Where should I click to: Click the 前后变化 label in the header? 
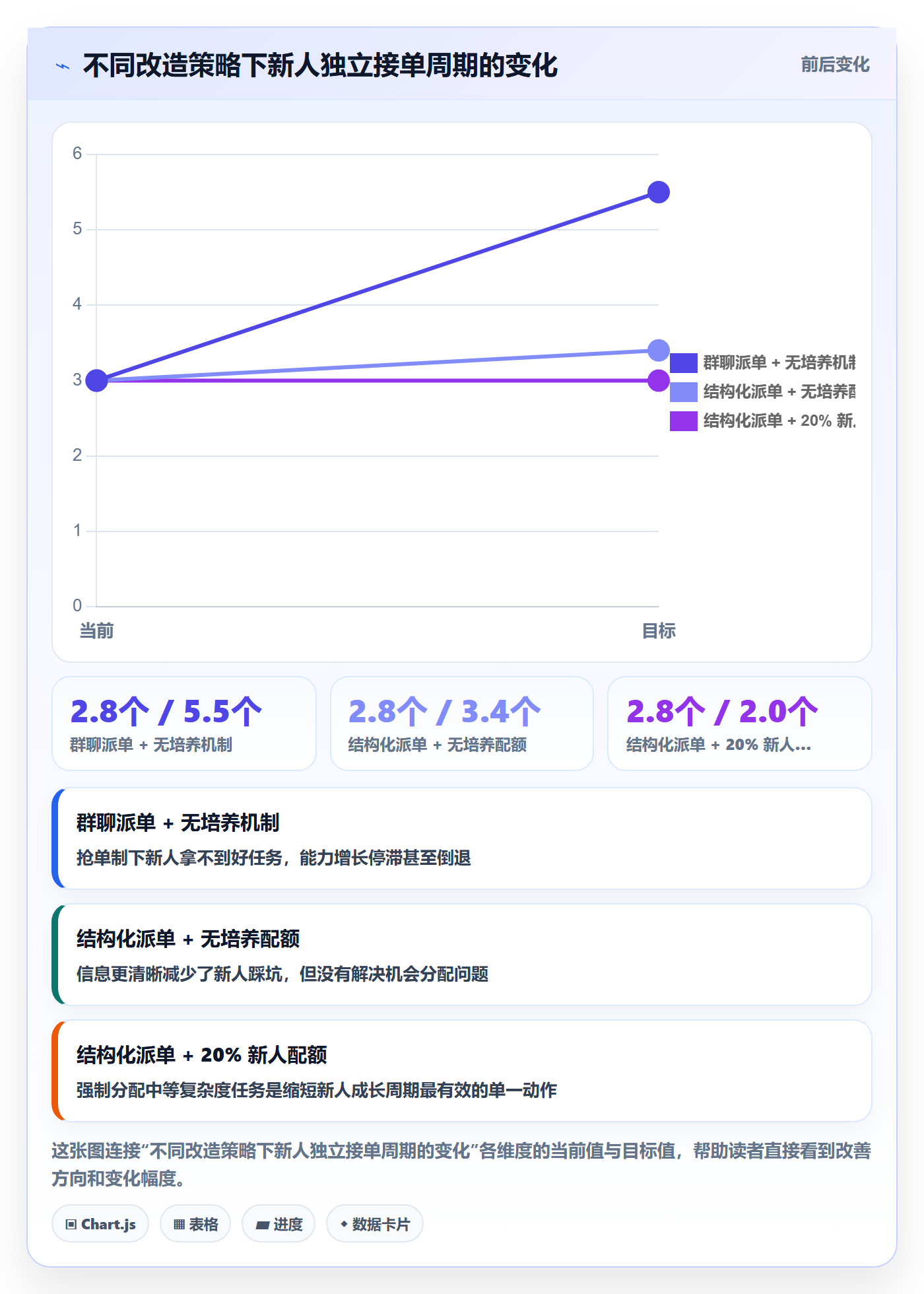tap(835, 65)
